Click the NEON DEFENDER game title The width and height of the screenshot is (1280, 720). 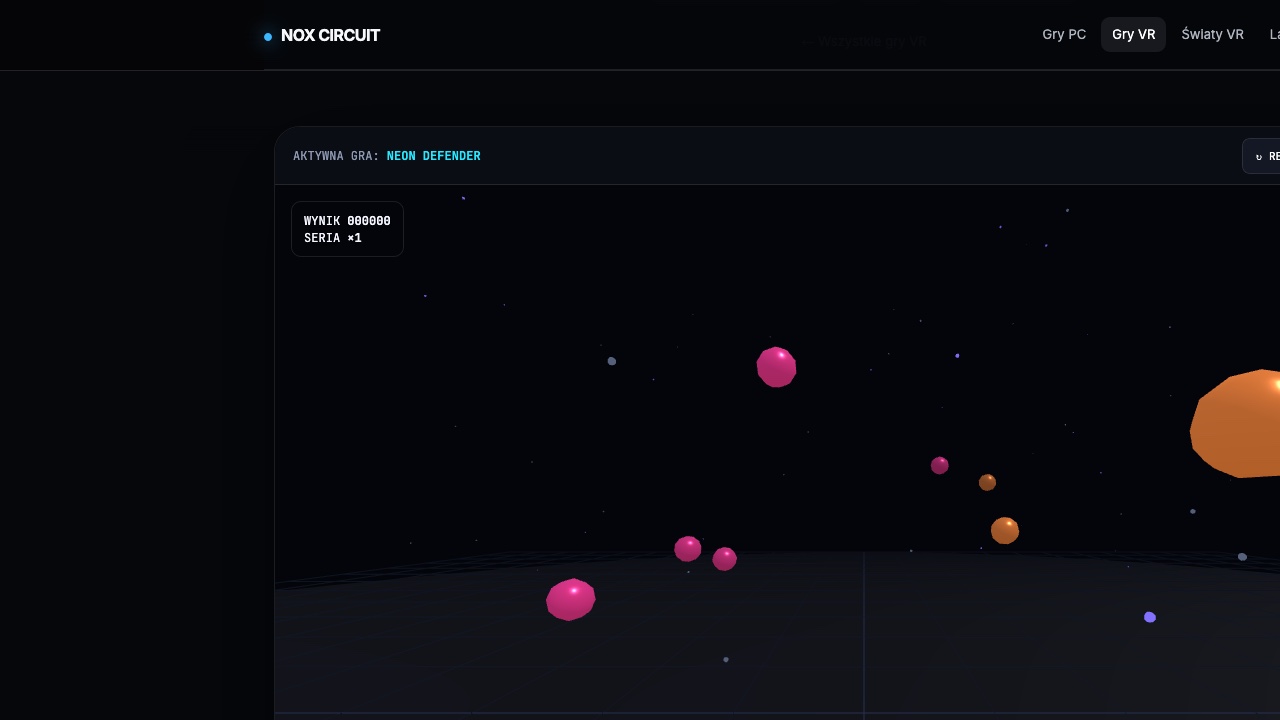433,156
